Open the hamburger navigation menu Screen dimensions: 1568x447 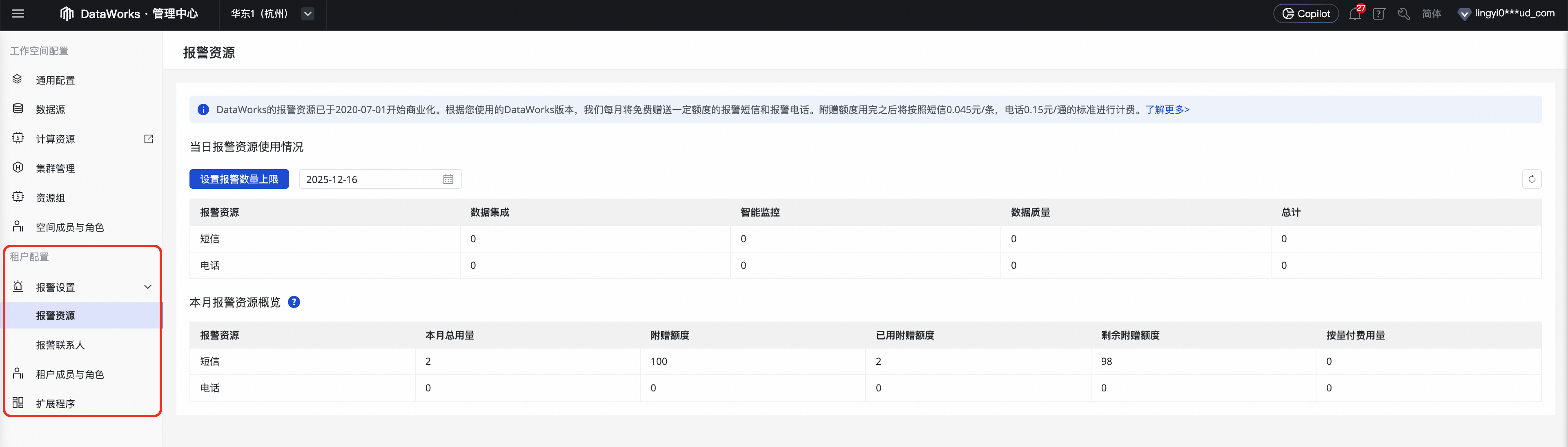tap(18, 13)
